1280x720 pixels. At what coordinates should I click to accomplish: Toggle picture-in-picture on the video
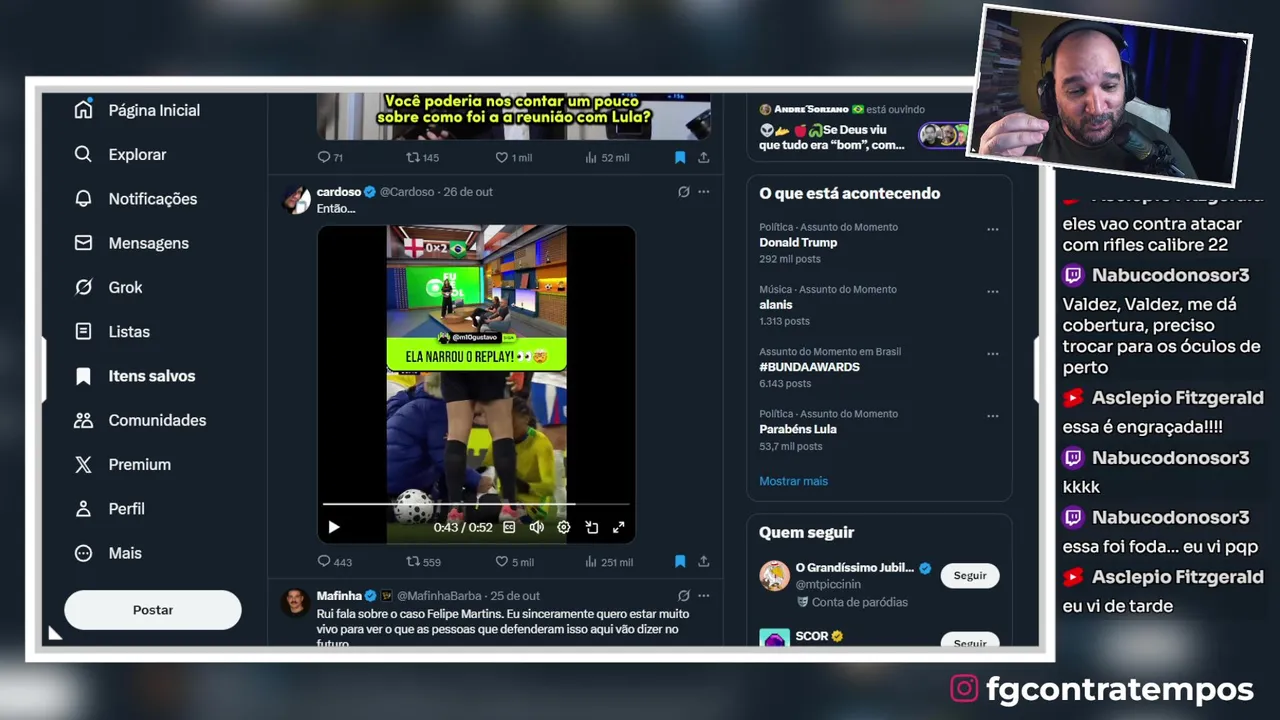pyautogui.click(x=591, y=527)
